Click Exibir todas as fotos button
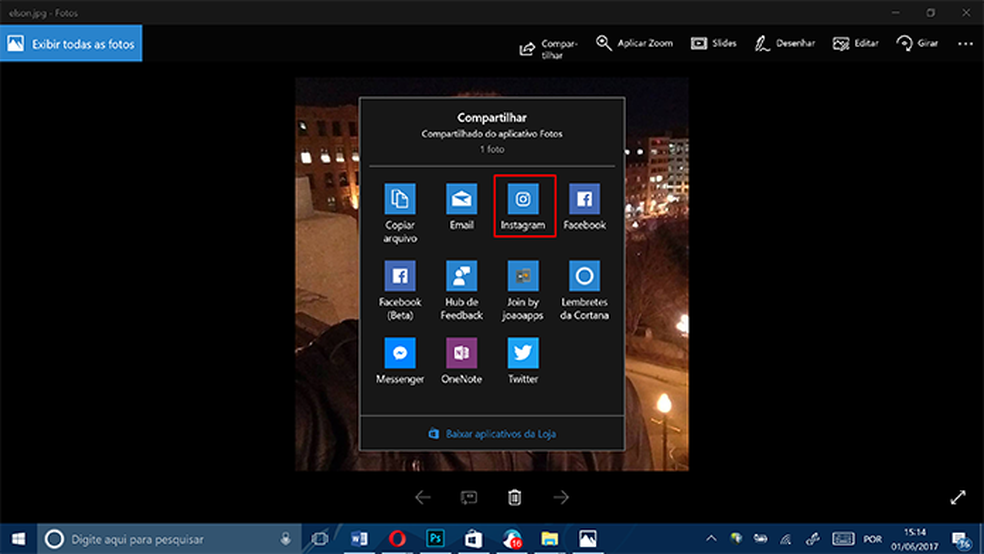Image resolution: width=984 pixels, height=554 pixels. 71,43
